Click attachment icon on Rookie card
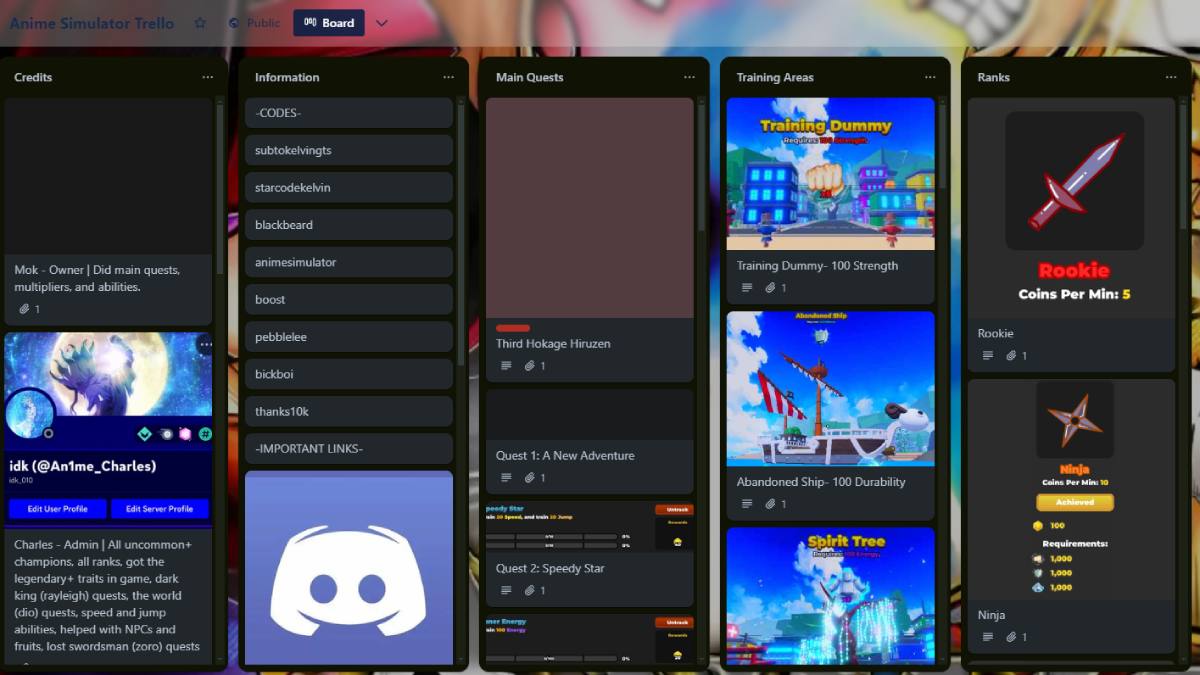The image size is (1200, 675). click(x=1012, y=356)
